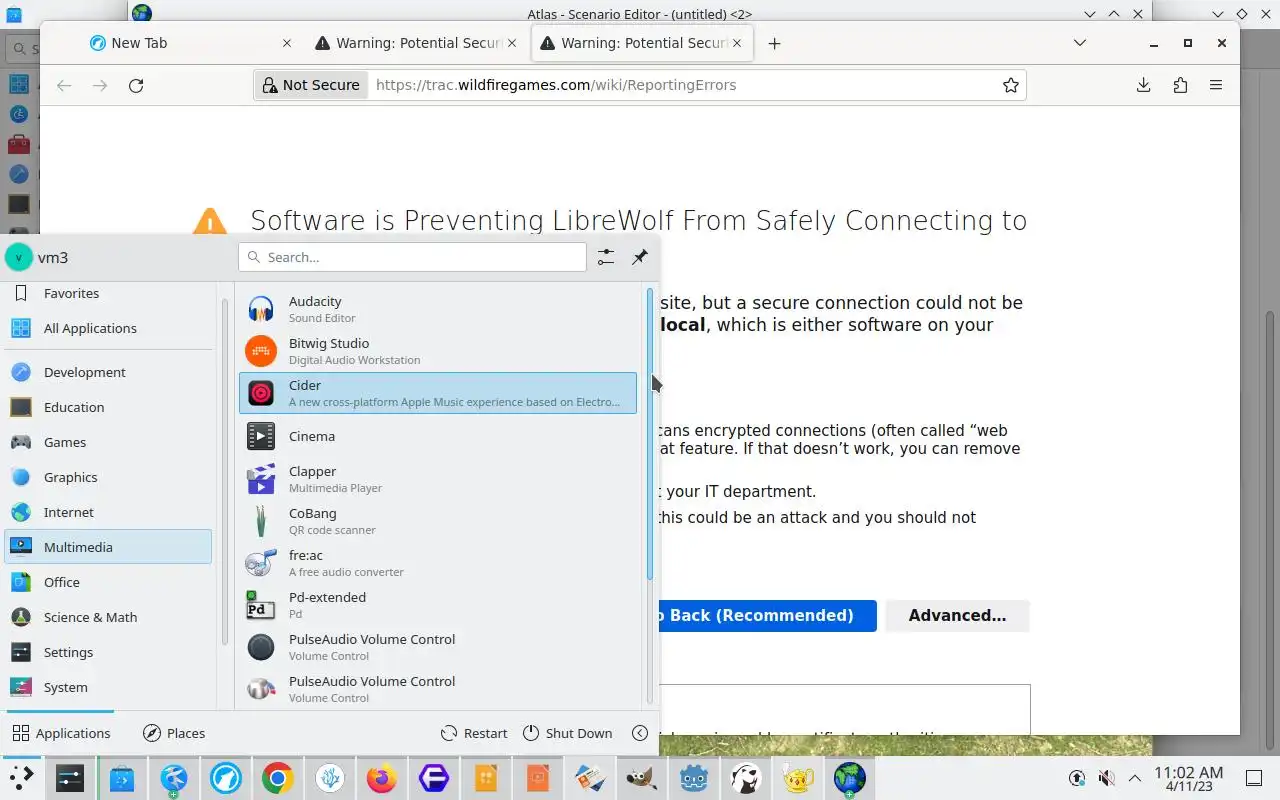Click the muted volume tray icon
The height and width of the screenshot is (800, 1280).
coord(1106,778)
